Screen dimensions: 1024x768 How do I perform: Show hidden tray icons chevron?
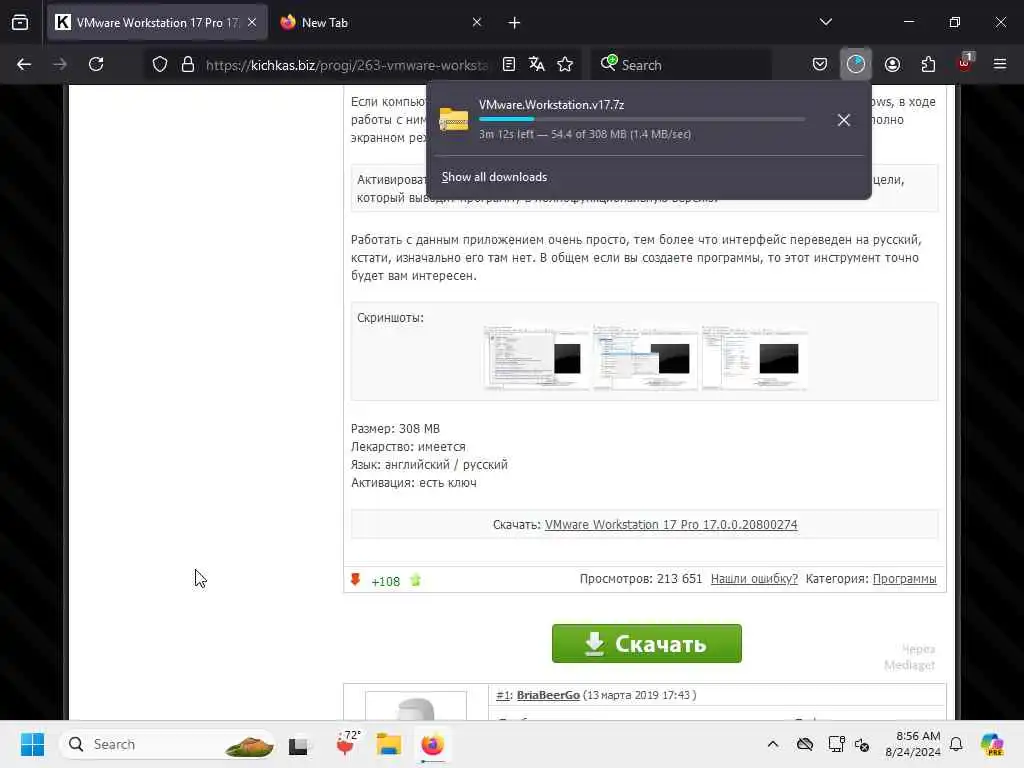point(772,744)
